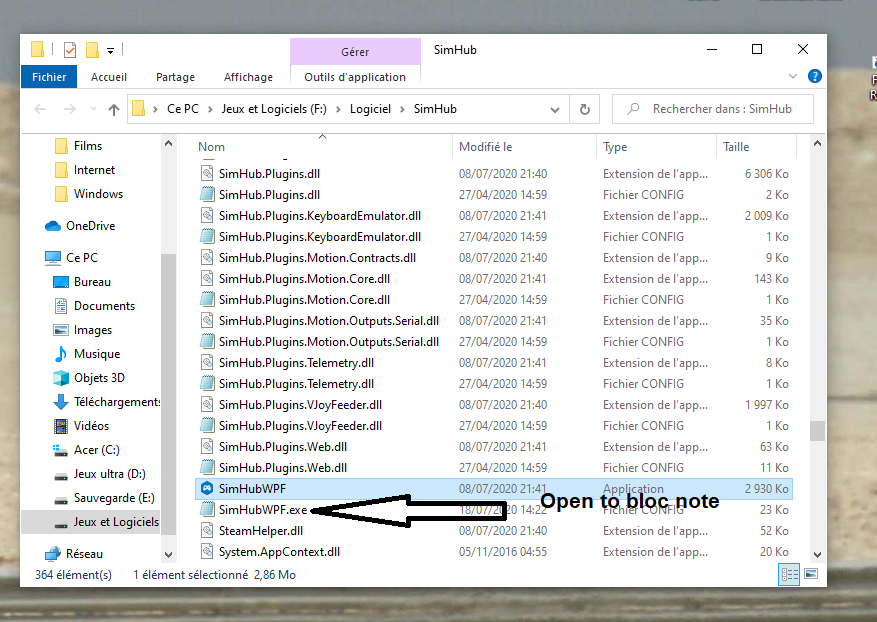Select Internet folder in navigation pane
The height and width of the screenshot is (622, 877).
tap(94, 170)
